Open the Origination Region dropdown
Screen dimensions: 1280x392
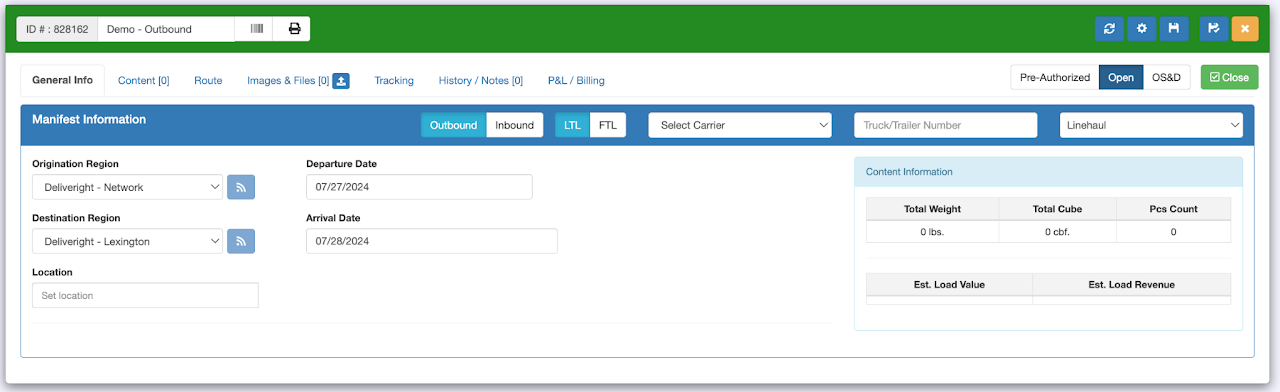(x=128, y=187)
